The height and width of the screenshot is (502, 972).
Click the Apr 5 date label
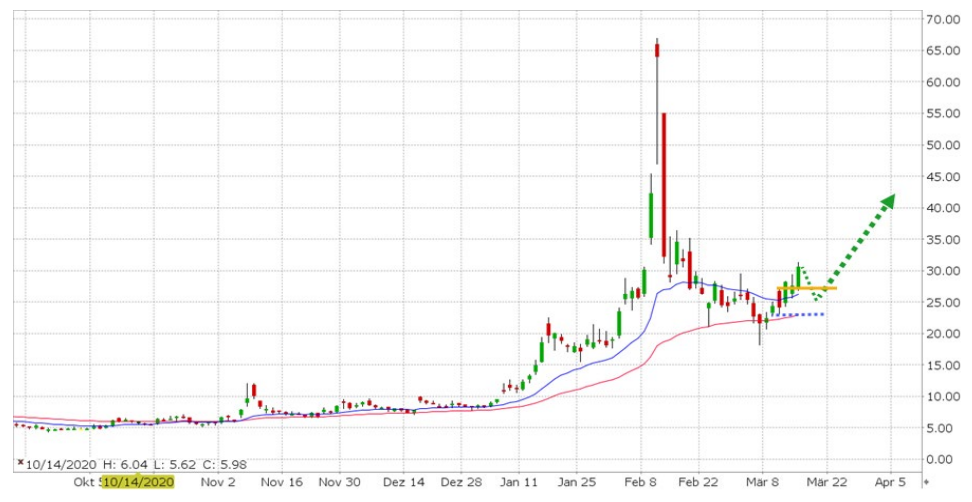coord(890,482)
